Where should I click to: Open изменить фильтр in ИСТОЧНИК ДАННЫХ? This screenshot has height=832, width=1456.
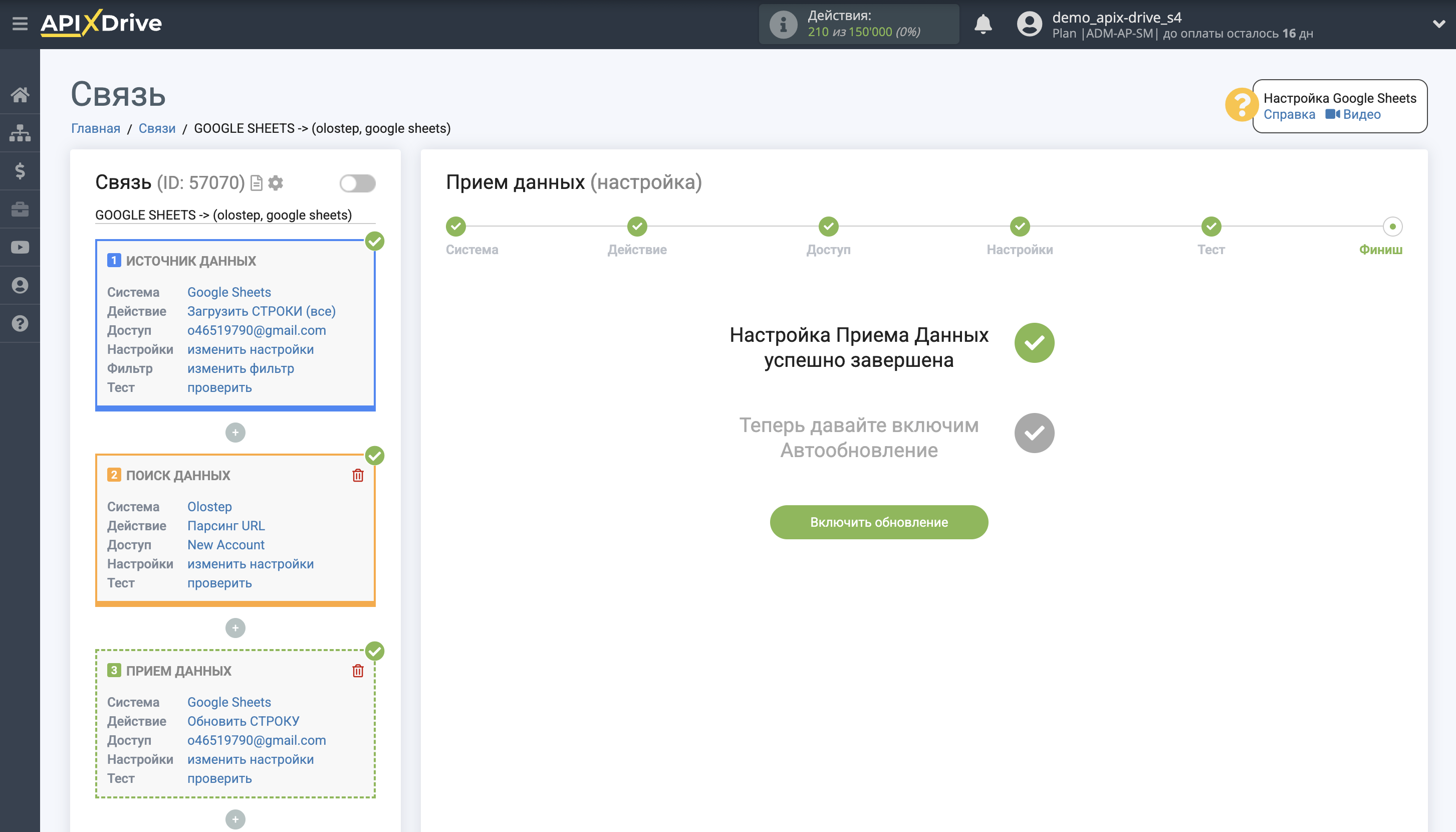pos(240,368)
